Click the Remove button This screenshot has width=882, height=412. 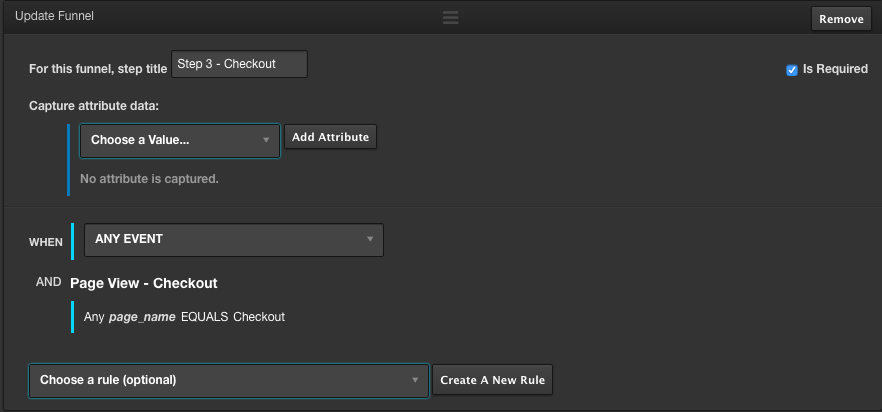(841, 19)
